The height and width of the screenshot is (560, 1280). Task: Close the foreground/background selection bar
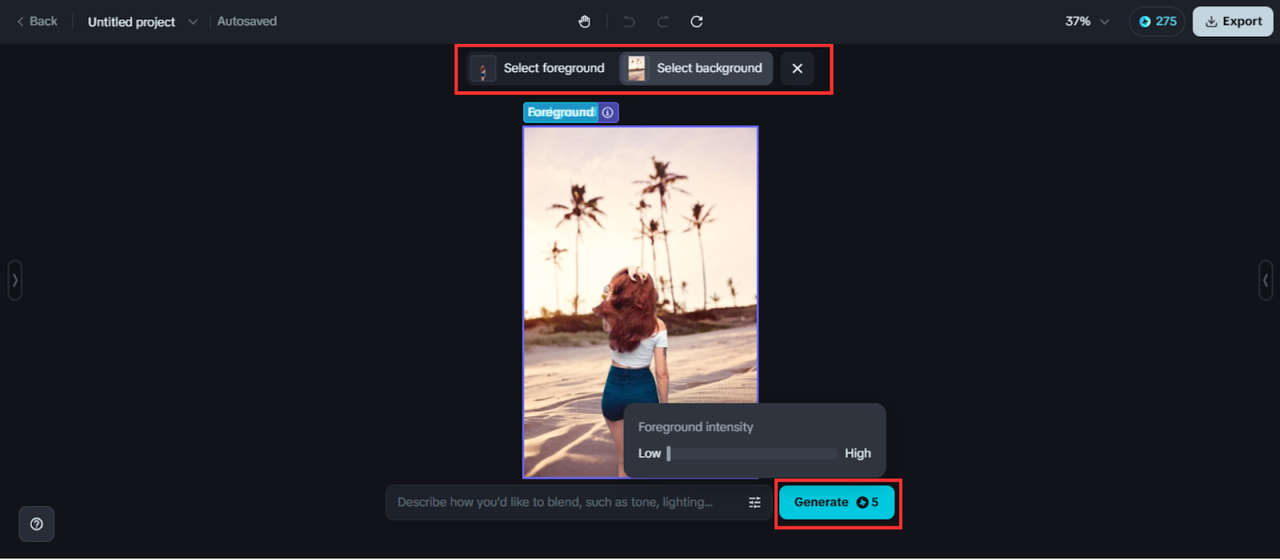tap(797, 68)
